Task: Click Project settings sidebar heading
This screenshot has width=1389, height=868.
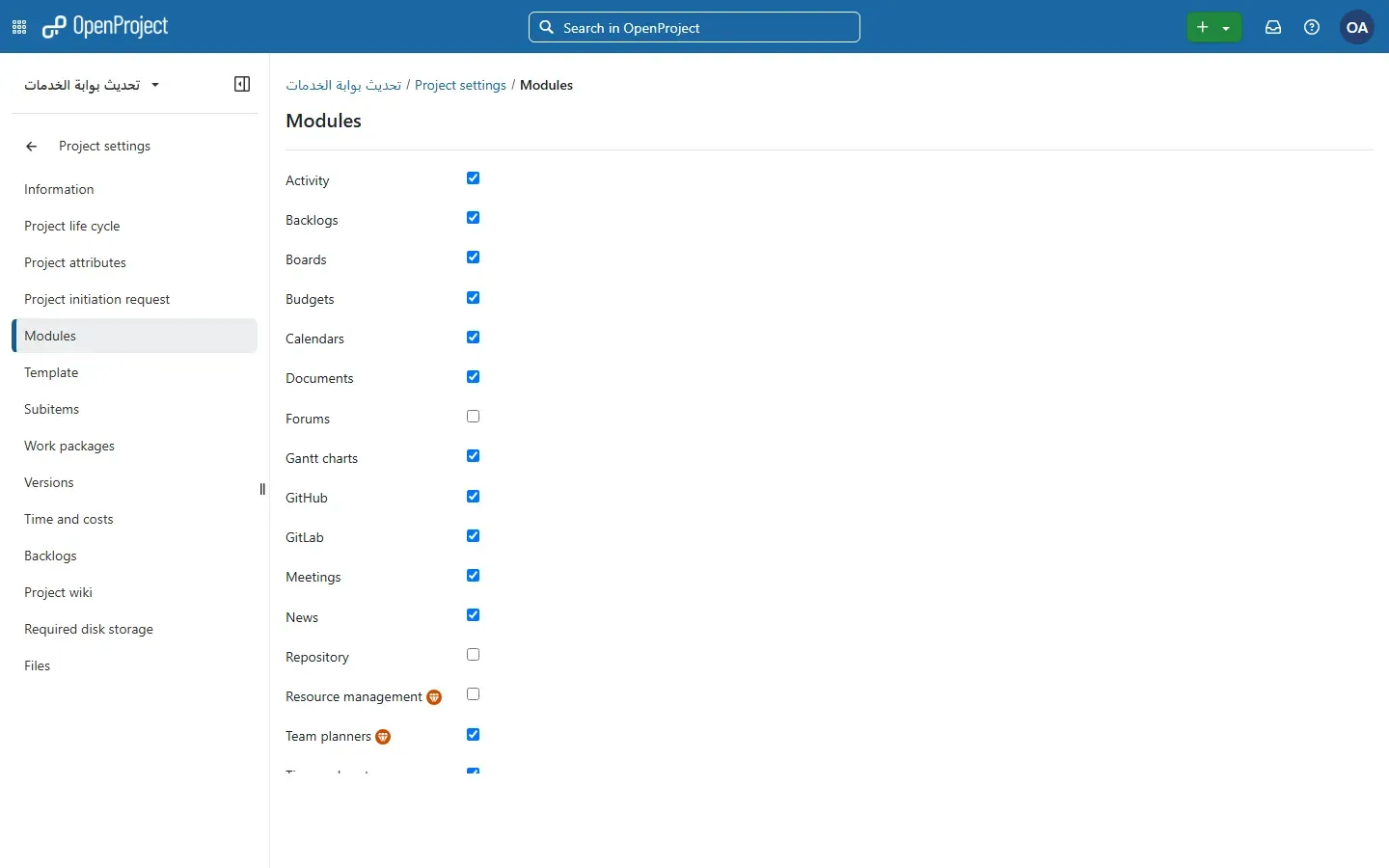Action: point(104,147)
